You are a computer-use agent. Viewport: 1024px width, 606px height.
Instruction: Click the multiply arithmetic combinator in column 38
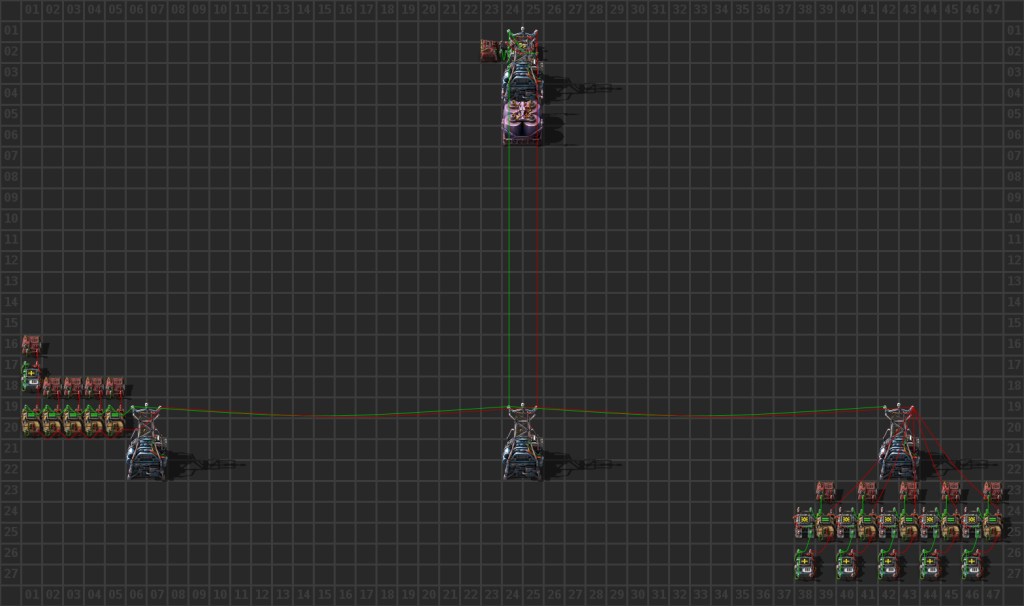tap(805, 524)
